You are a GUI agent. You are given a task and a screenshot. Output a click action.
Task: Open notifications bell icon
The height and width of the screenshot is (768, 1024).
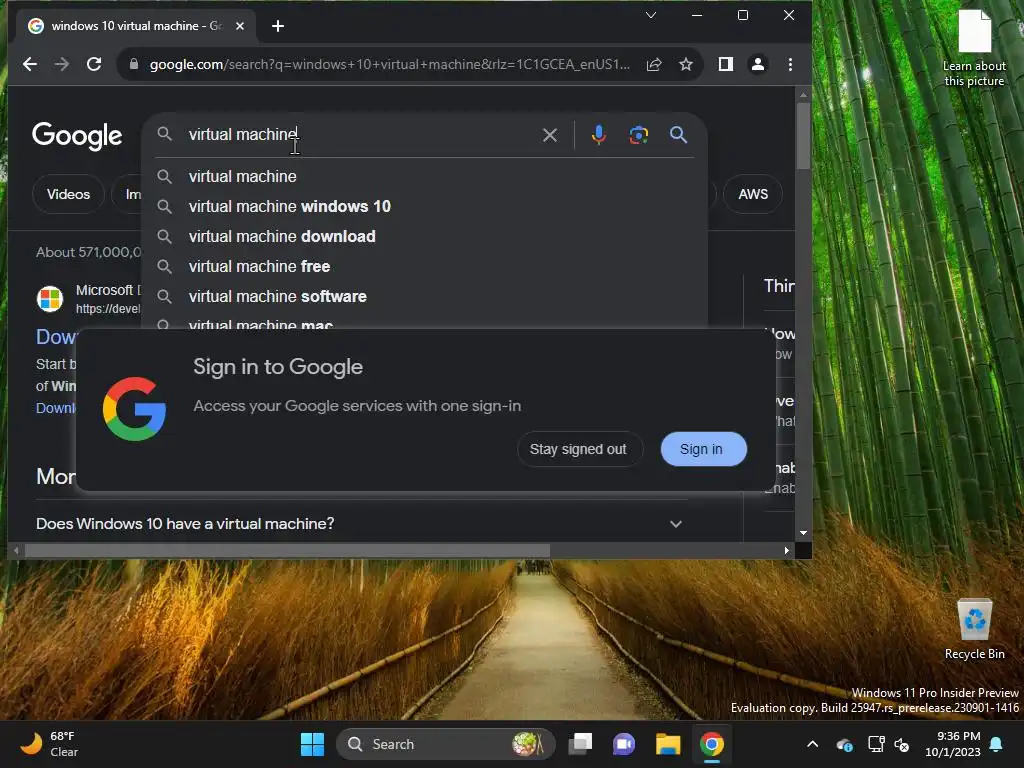coord(997,744)
